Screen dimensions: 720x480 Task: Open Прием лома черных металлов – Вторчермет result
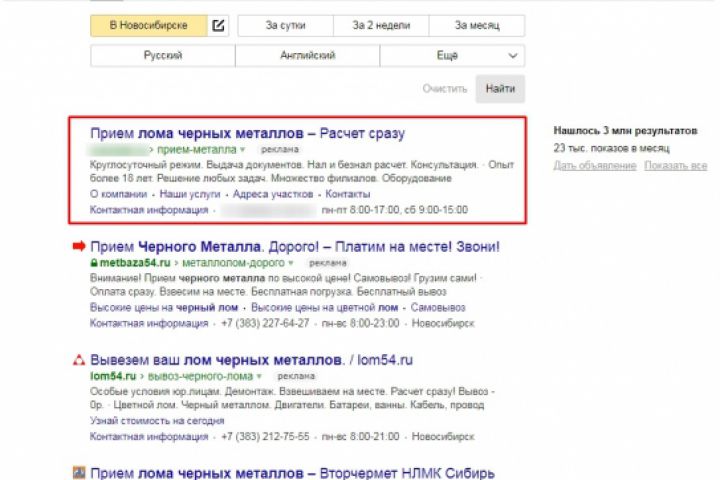tap(292, 473)
